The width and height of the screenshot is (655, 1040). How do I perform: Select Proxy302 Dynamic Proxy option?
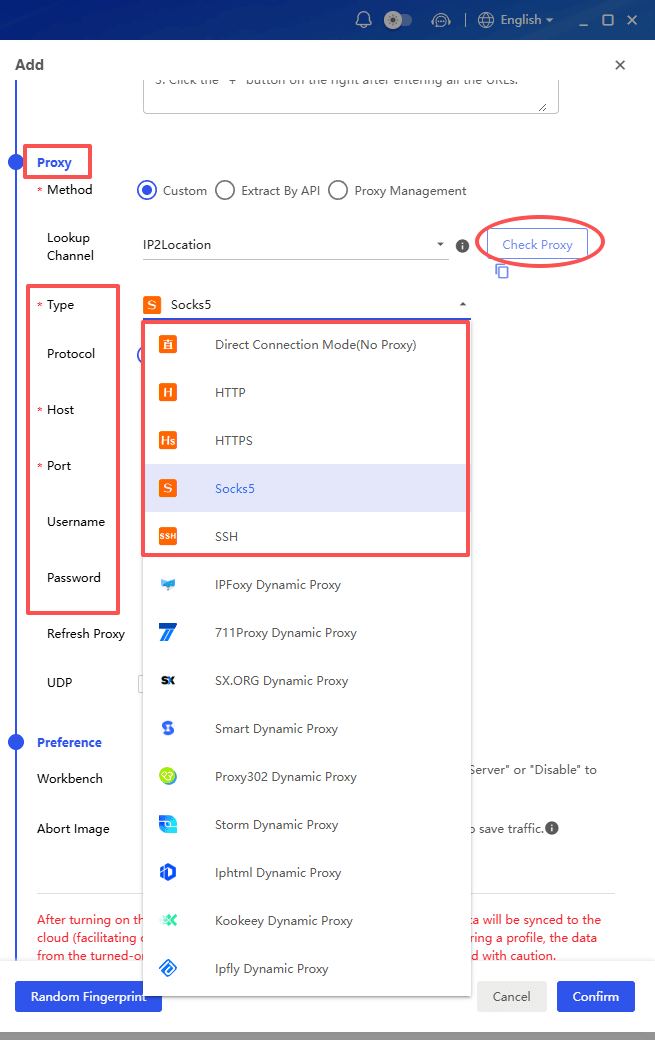[307, 777]
